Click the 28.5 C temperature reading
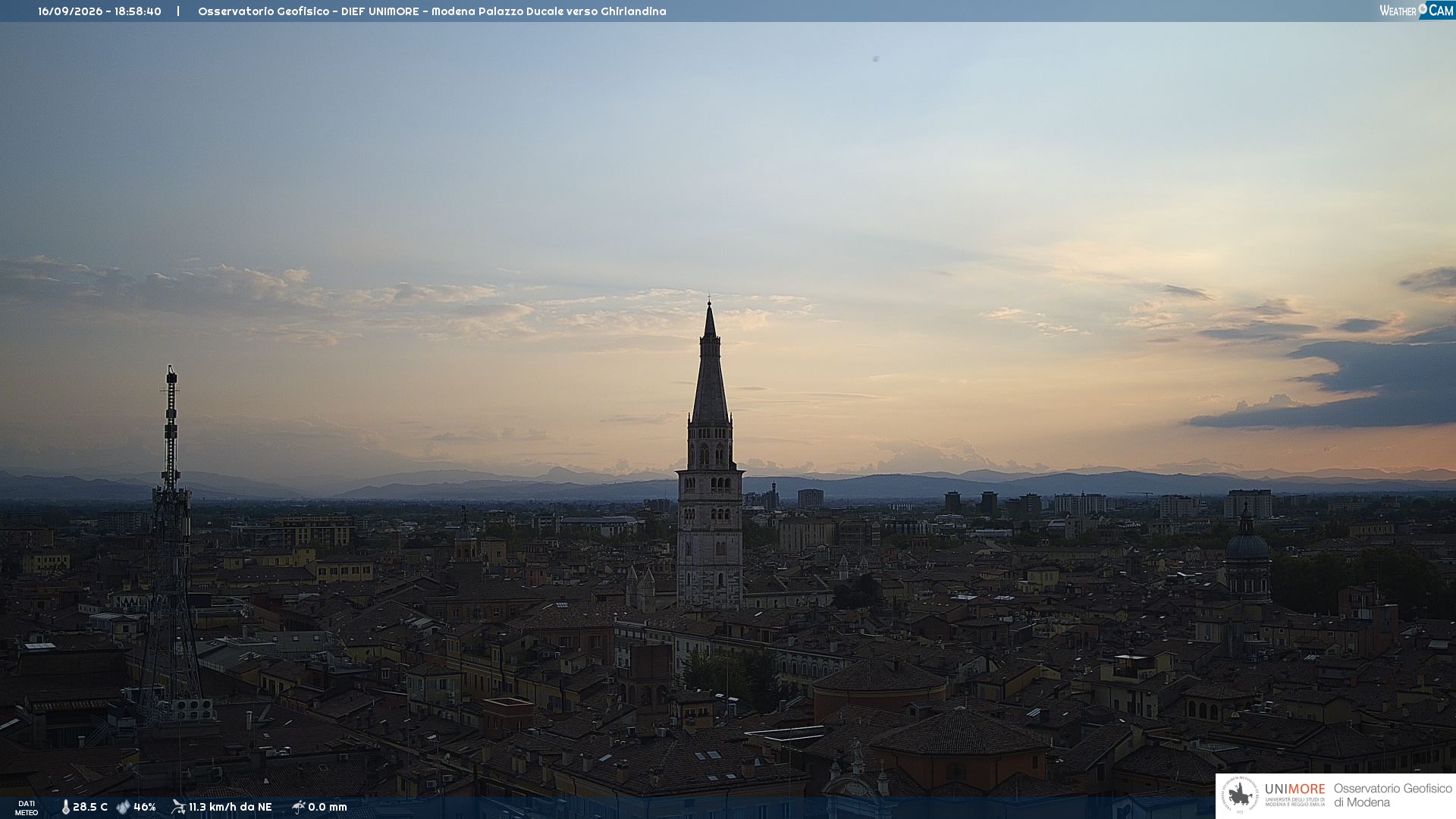Image resolution: width=1456 pixels, height=819 pixels. point(90,808)
